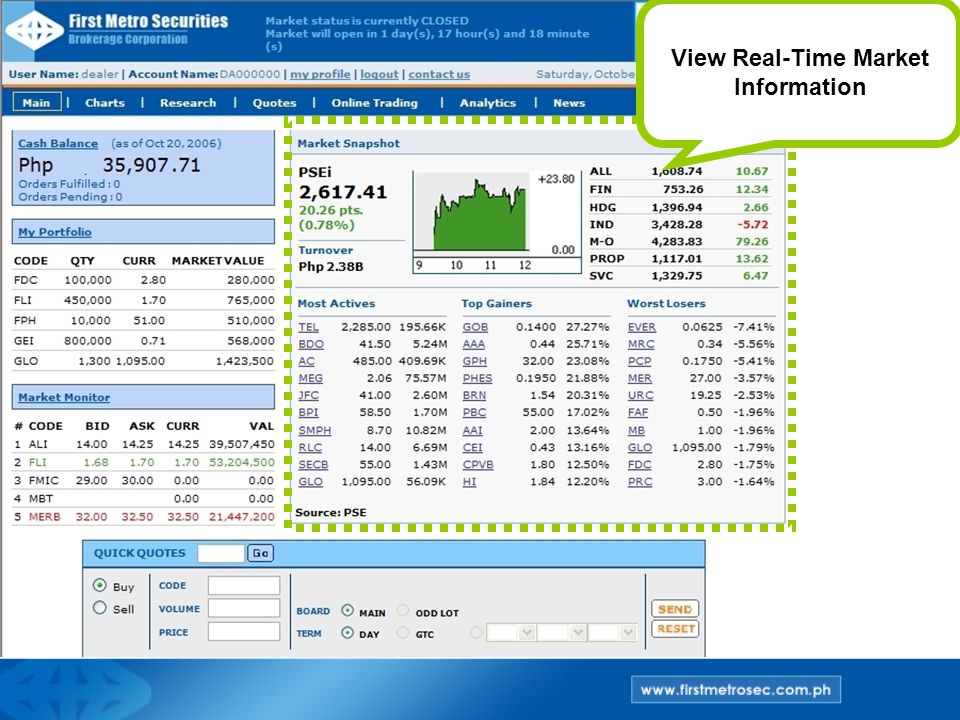The height and width of the screenshot is (720, 960).
Task: Click the PSEi intraday chart
Action: pyautogui.click(x=497, y=222)
